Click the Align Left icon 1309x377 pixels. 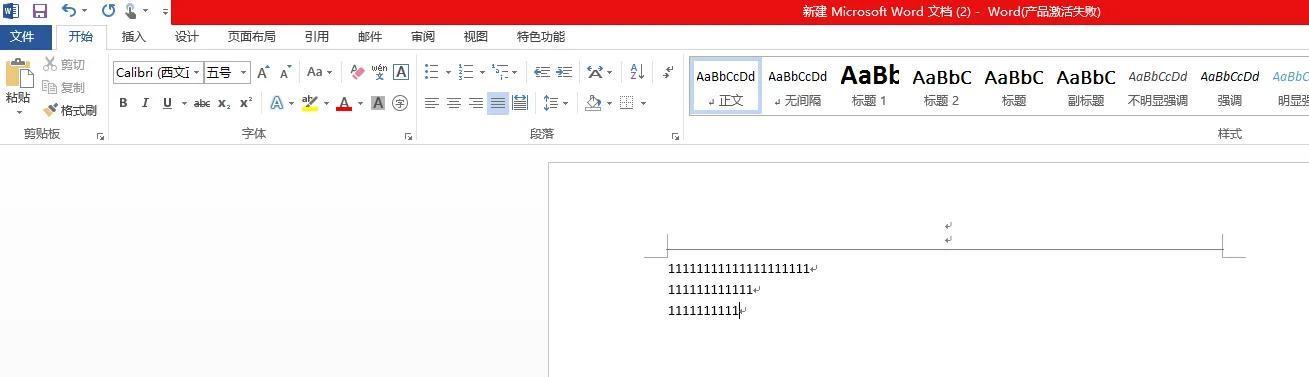point(432,103)
